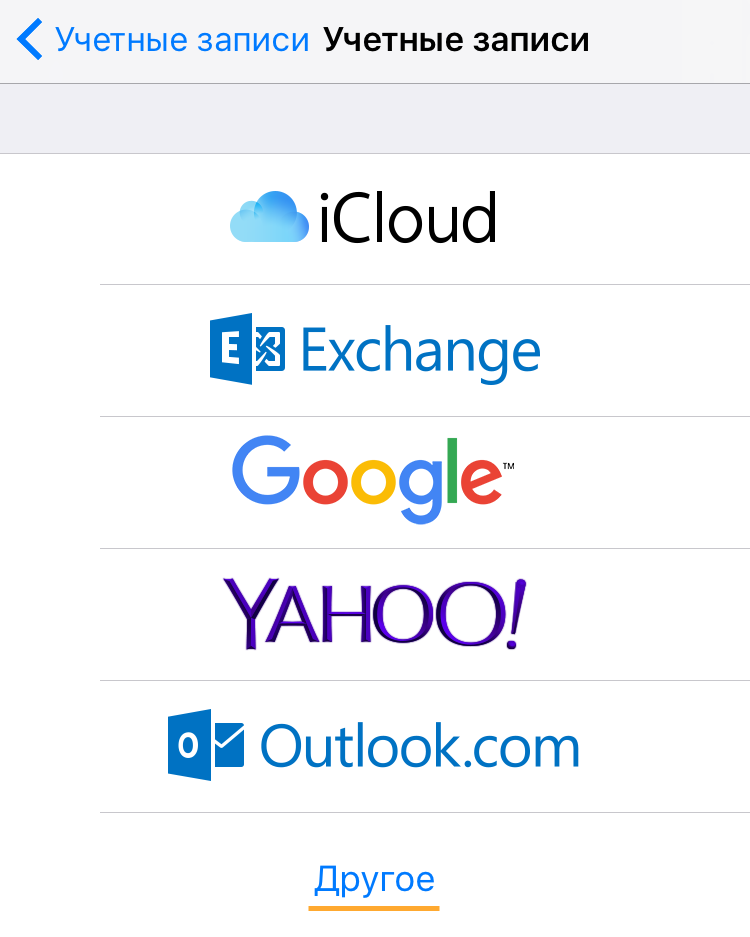
Task: Tap the Outlook envelope icon
Action: coord(206,745)
